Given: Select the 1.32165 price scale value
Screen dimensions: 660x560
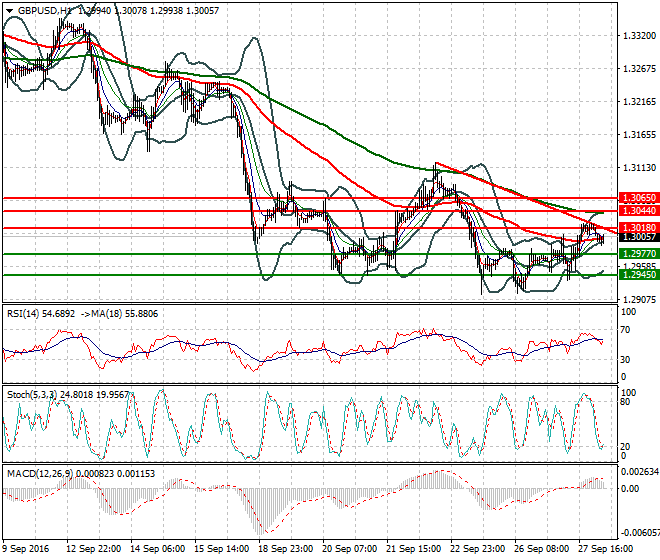Looking at the screenshot, I should click(x=639, y=101).
